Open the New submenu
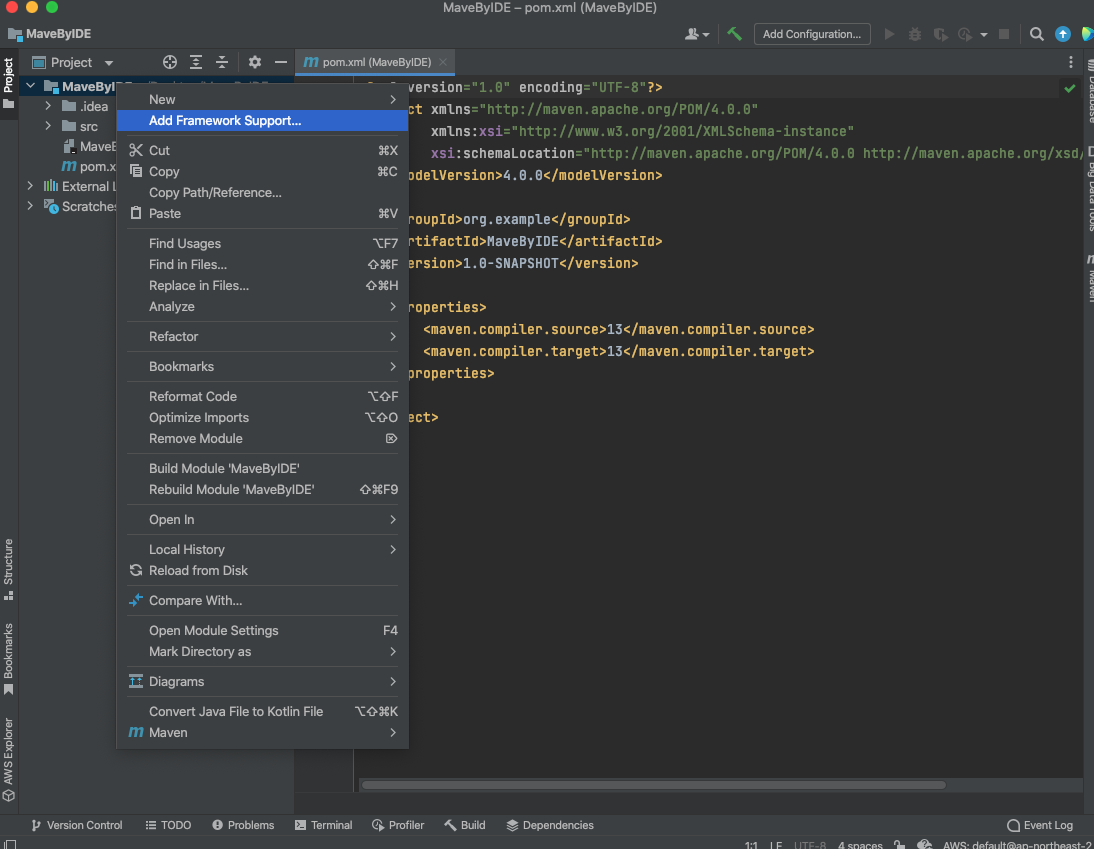1094x849 pixels. point(262,100)
